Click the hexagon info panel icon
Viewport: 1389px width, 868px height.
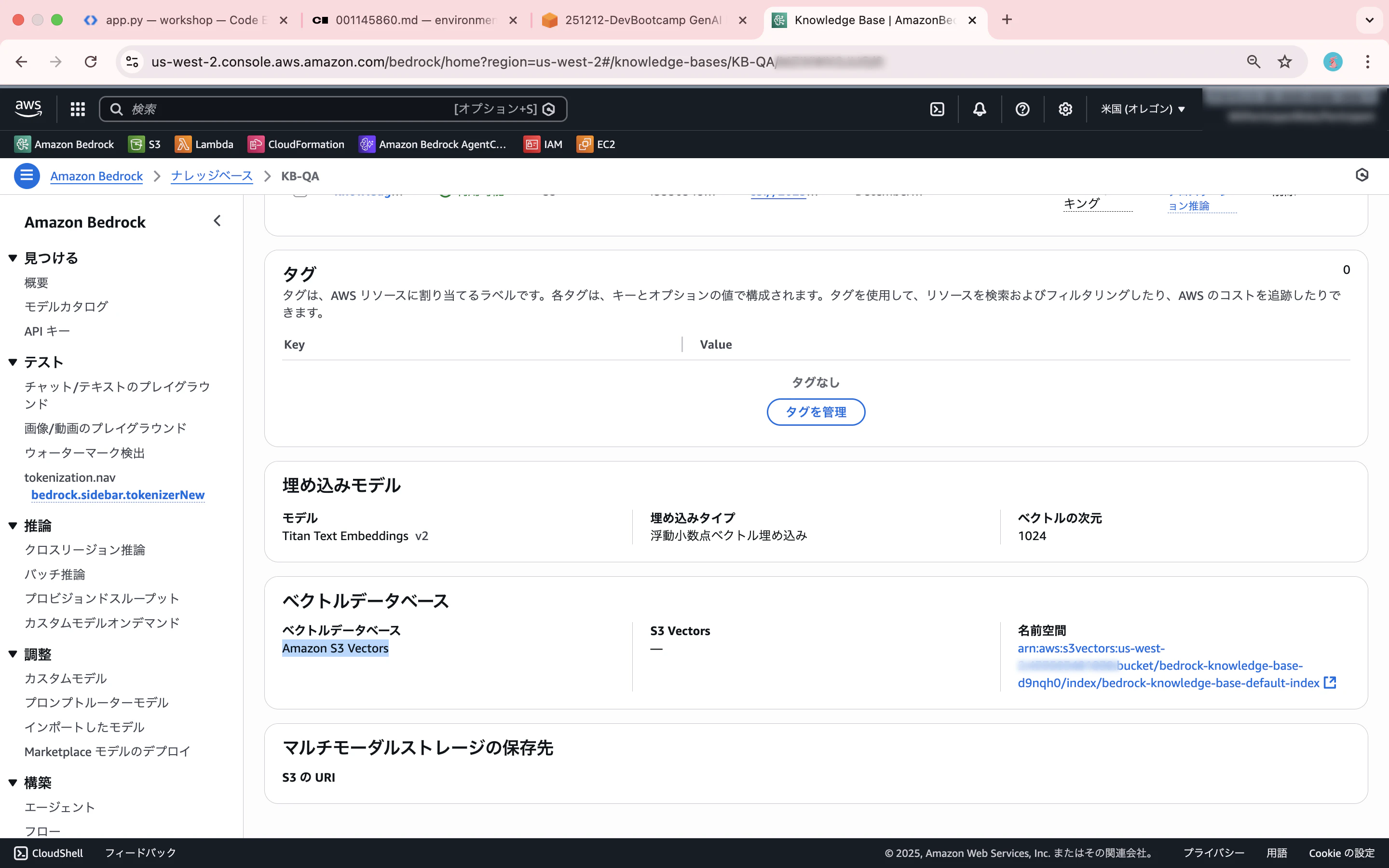coord(1362,175)
